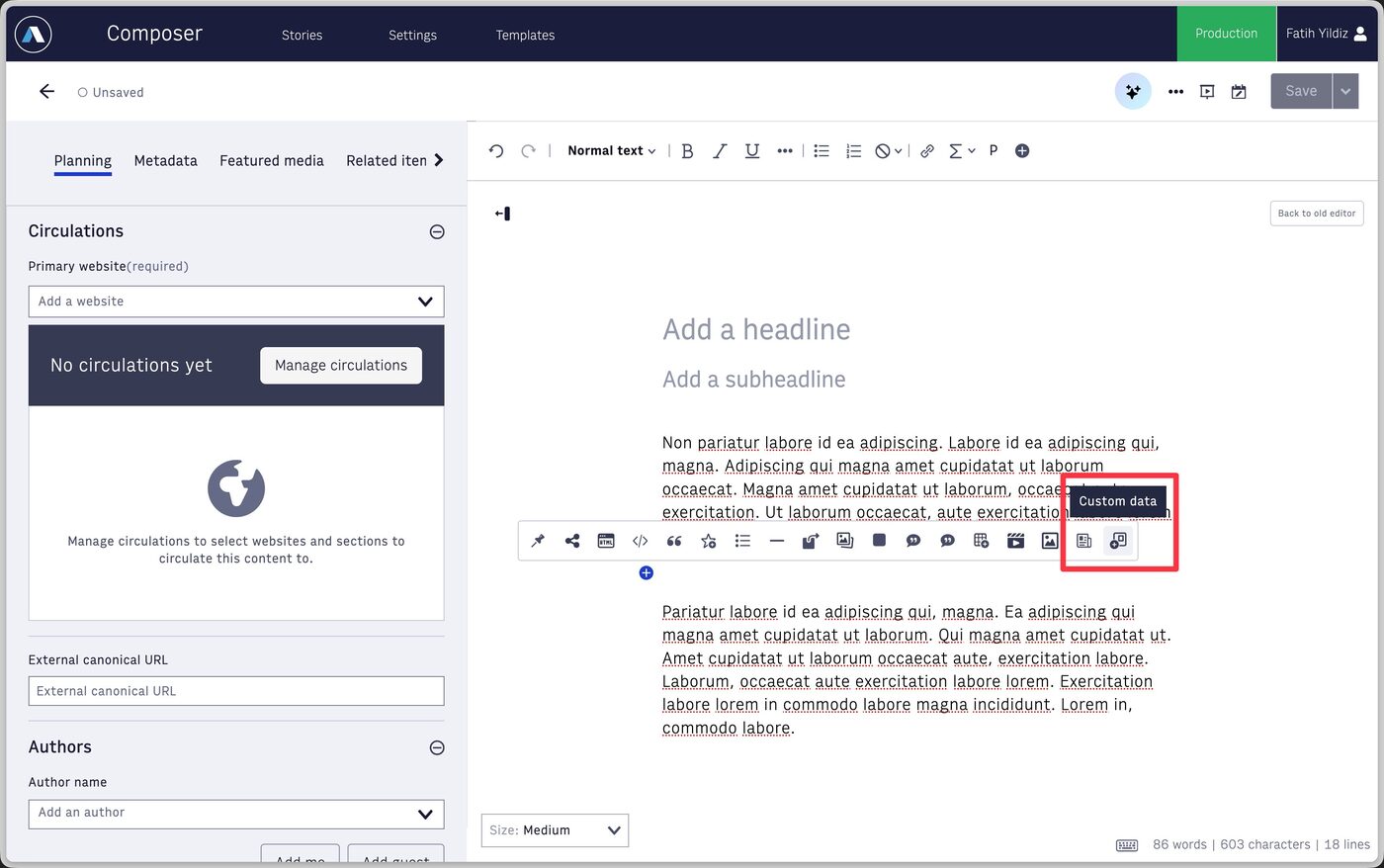The width and height of the screenshot is (1384, 868).
Task: Click the P paragraph icon in toolbar
Action: (x=994, y=150)
